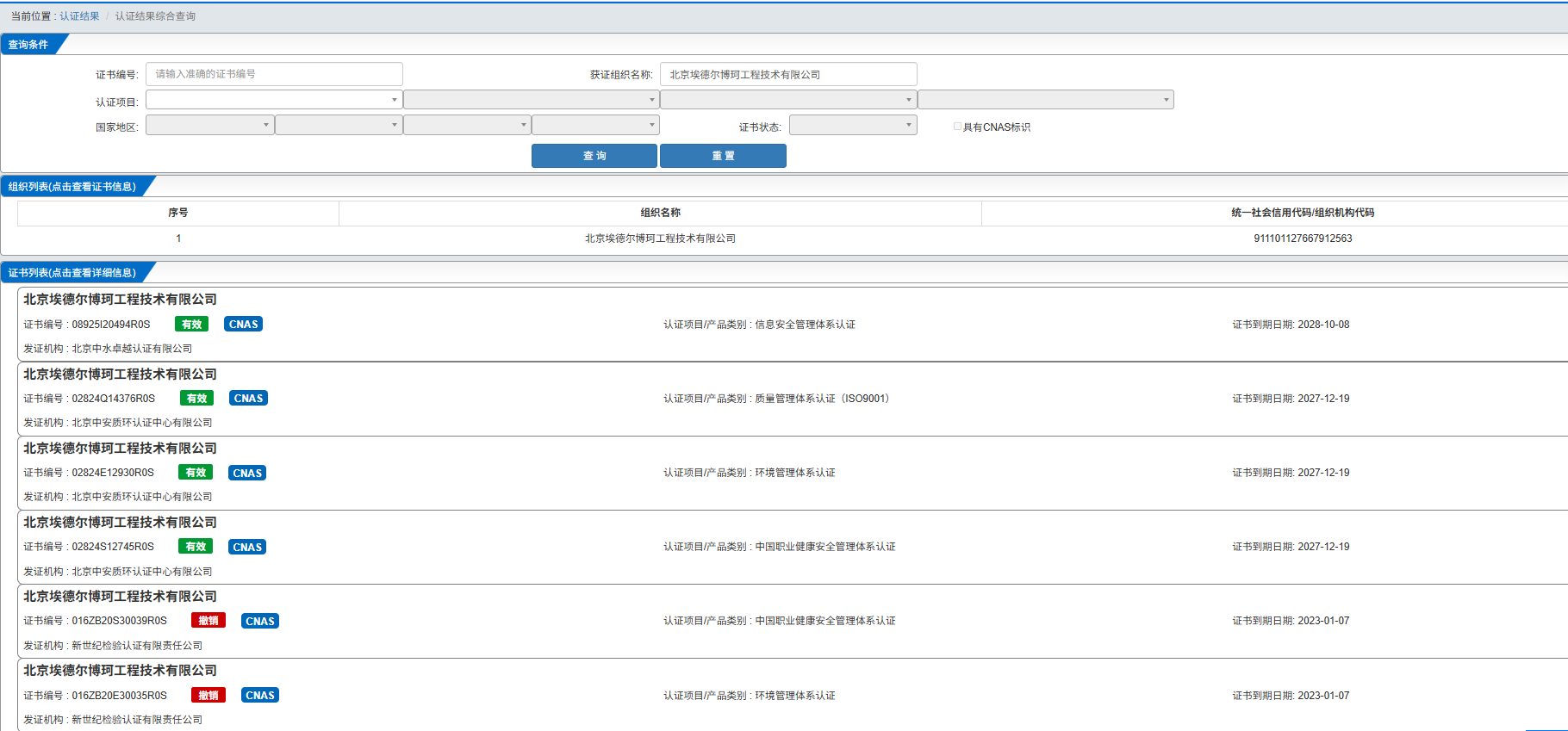Open the second 认证项目 dropdown
Screen dimensions: 1568x731
click(532, 100)
